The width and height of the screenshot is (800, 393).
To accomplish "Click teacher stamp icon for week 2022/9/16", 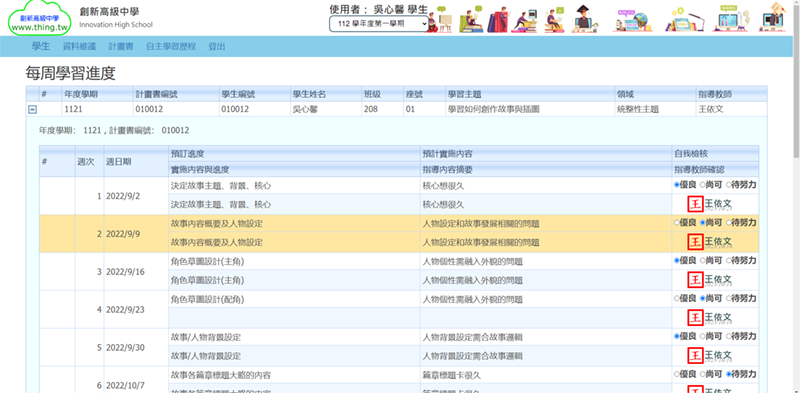I will click(x=695, y=279).
